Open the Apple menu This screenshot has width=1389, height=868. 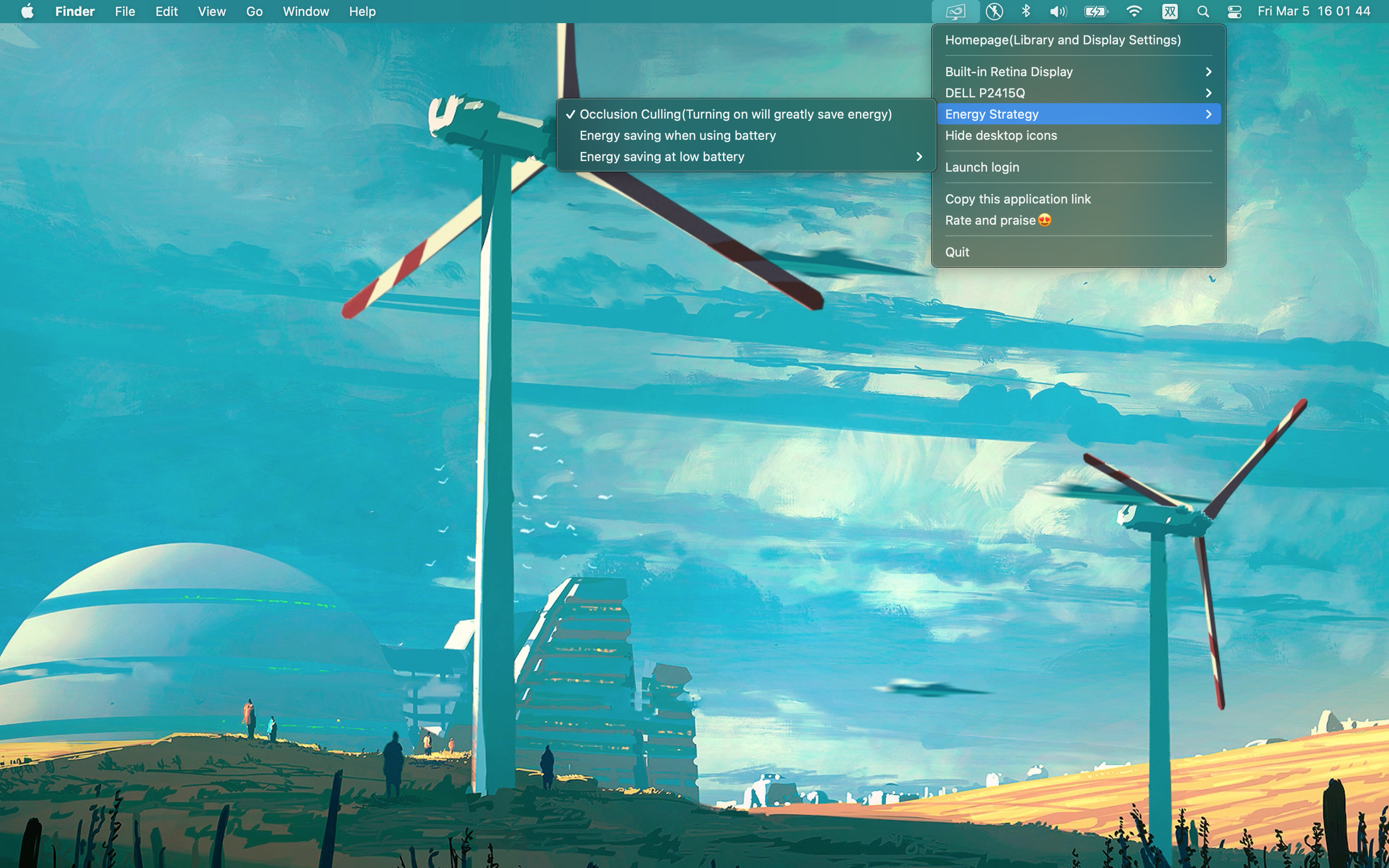point(27,12)
